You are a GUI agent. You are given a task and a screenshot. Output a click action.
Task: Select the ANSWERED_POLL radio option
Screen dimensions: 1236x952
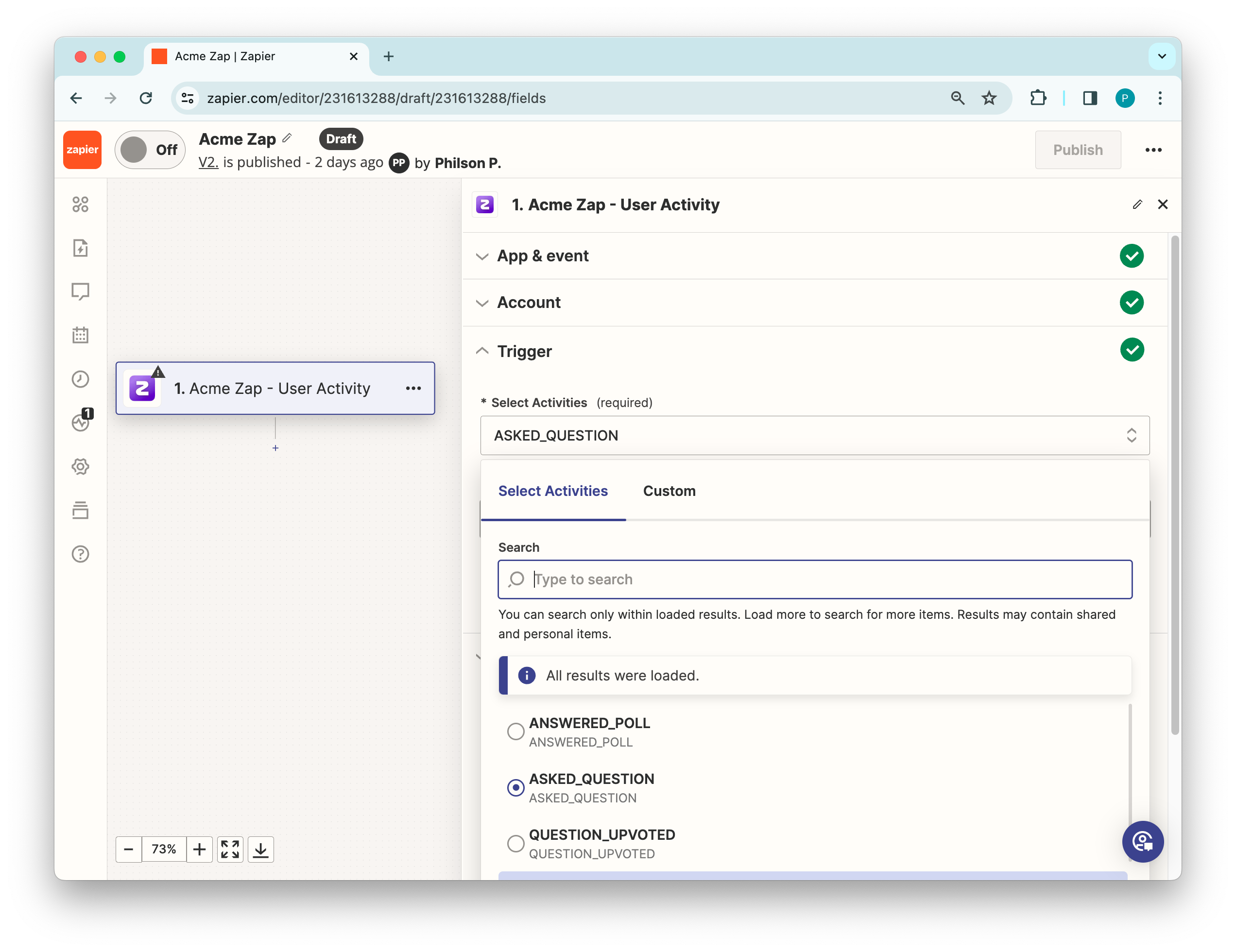[x=515, y=731]
